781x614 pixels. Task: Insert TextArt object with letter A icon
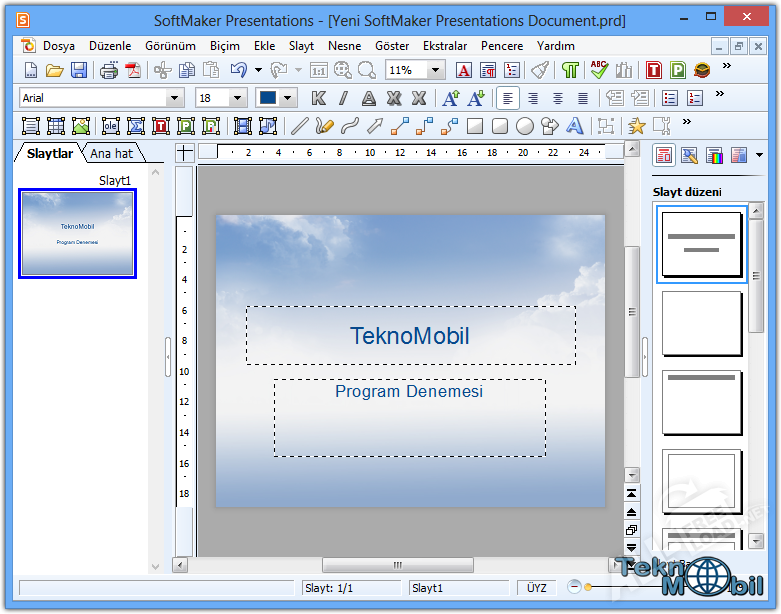click(574, 126)
